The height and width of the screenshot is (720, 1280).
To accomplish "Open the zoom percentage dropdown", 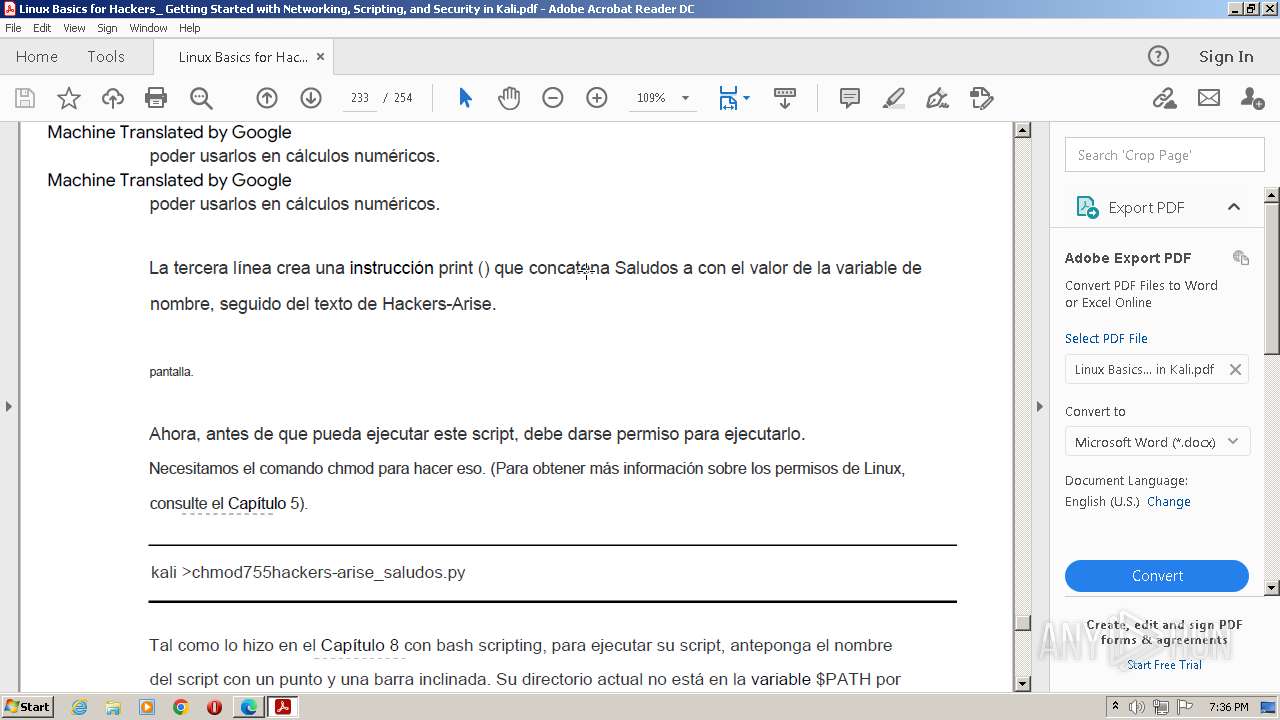I will tap(685, 98).
